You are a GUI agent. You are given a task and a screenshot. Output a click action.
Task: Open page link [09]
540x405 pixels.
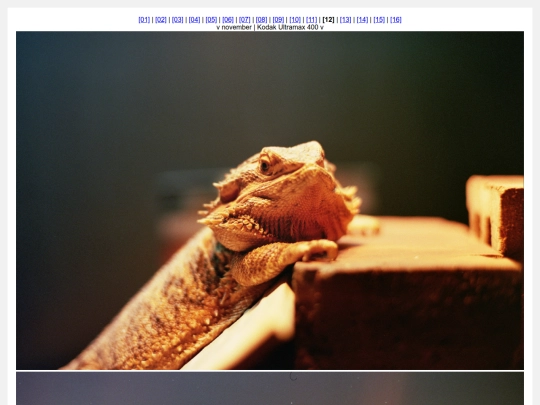[278, 20]
